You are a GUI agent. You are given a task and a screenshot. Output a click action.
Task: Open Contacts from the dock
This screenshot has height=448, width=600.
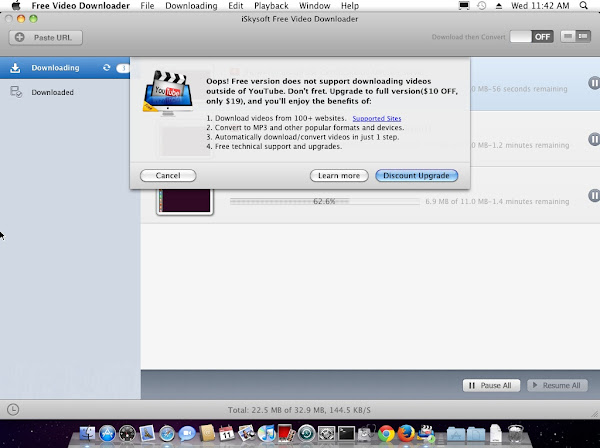[x=207, y=433]
